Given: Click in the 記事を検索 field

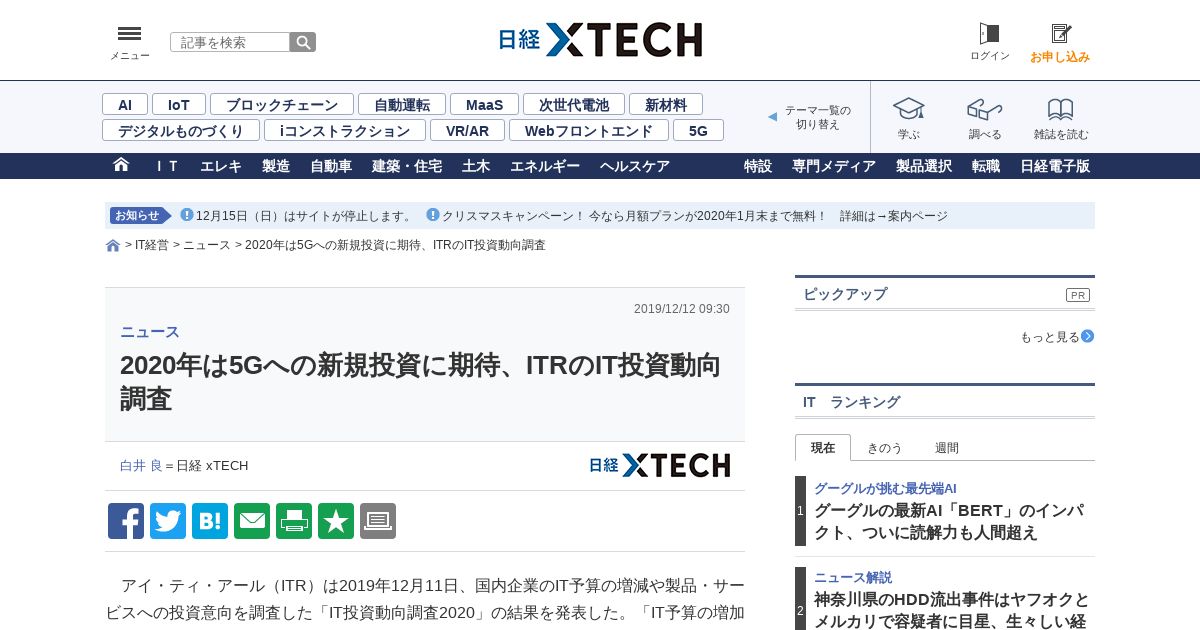Looking at the screenshot, I should point(230,42).
